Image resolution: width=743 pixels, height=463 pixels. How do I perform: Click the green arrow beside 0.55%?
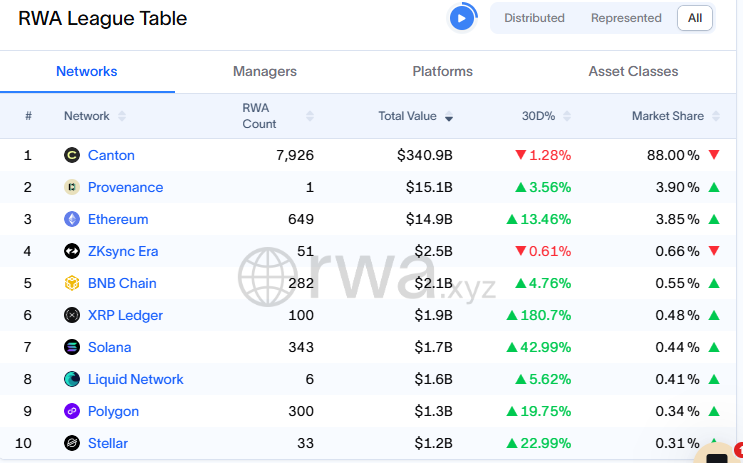[714, 283]
